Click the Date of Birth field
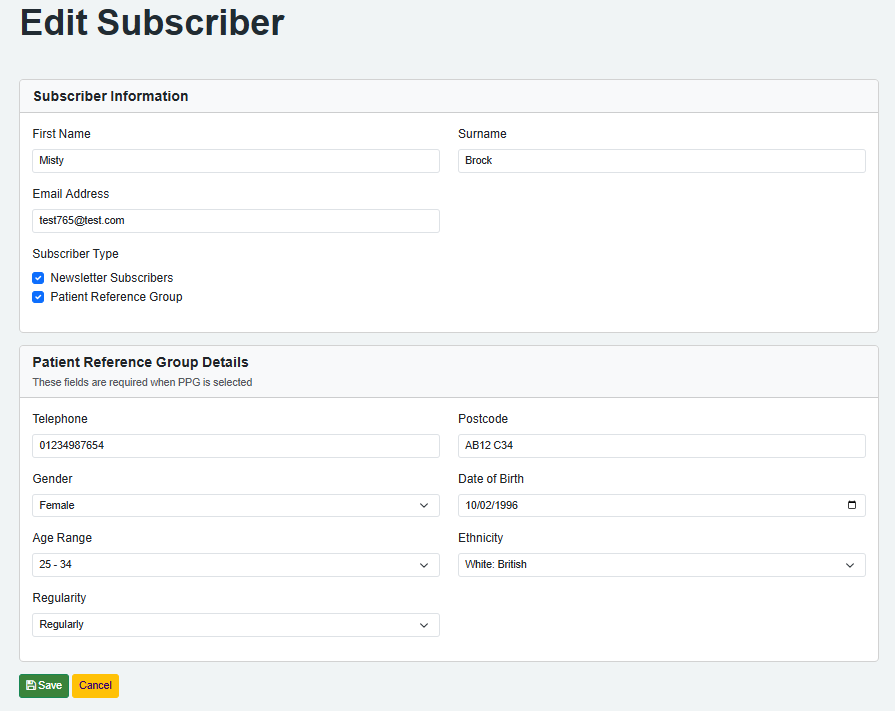Viewport: 895px width, 711px height. pos(640,506)
